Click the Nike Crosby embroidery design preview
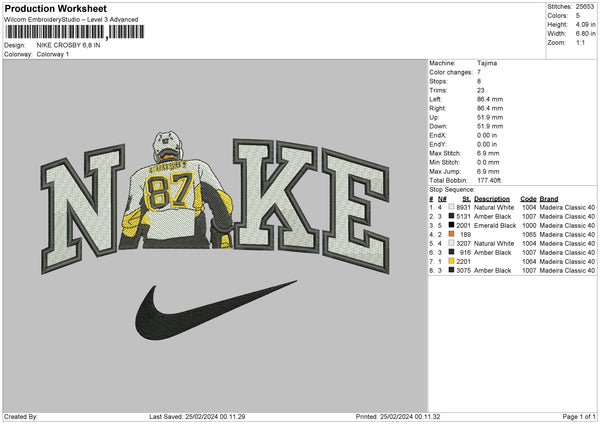Screen dimensions: 600x424 pyautogui.click(x=215, y=235)
